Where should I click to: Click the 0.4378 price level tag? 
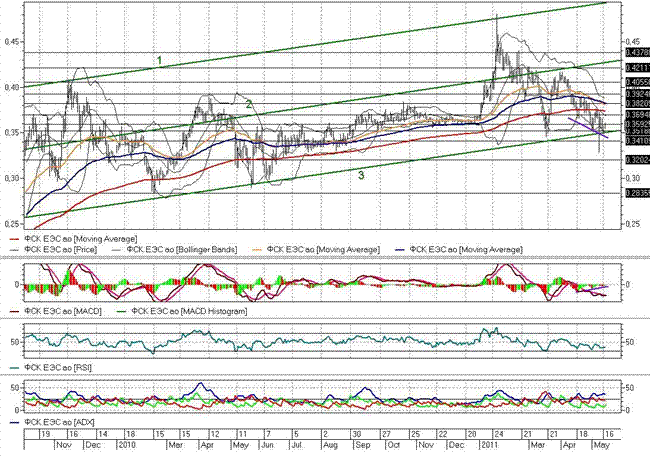coord(636,51)
